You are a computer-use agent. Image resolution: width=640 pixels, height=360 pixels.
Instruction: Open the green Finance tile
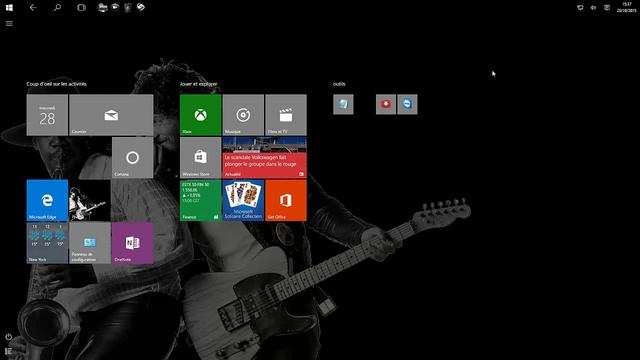[x=201, y=200]
